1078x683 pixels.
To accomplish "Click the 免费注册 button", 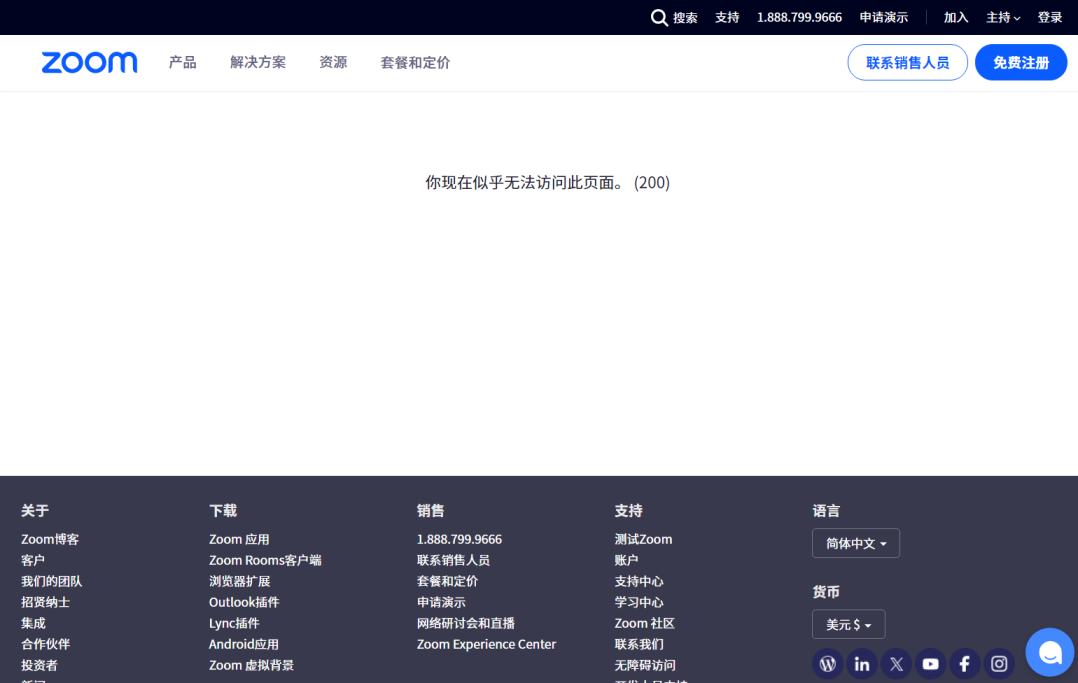I will point(1020,62).
